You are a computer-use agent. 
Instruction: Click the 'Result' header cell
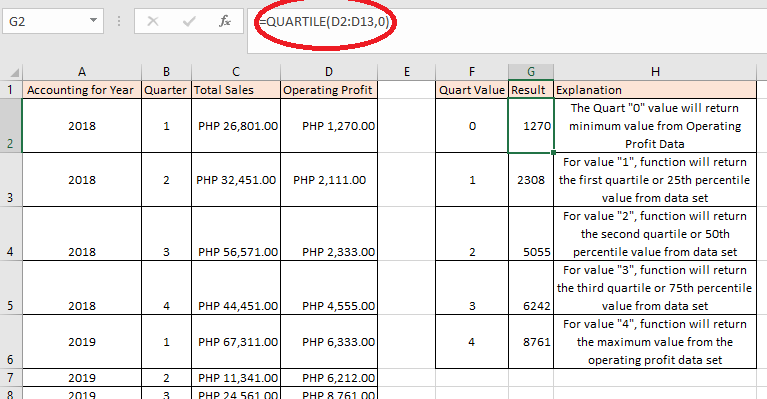pyautogui.click(x=531, y=89)
